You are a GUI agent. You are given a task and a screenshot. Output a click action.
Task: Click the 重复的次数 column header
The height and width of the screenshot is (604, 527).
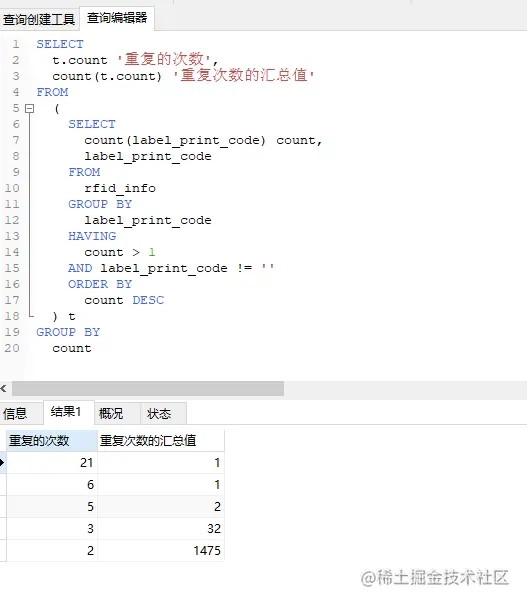click(x=52, y=440)
